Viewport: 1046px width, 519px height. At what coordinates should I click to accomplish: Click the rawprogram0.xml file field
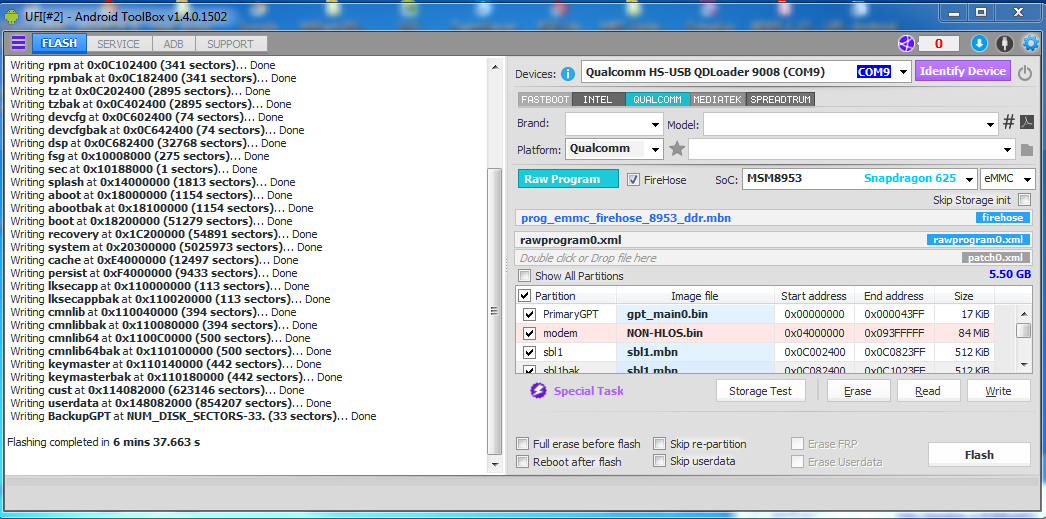(774, 240)
